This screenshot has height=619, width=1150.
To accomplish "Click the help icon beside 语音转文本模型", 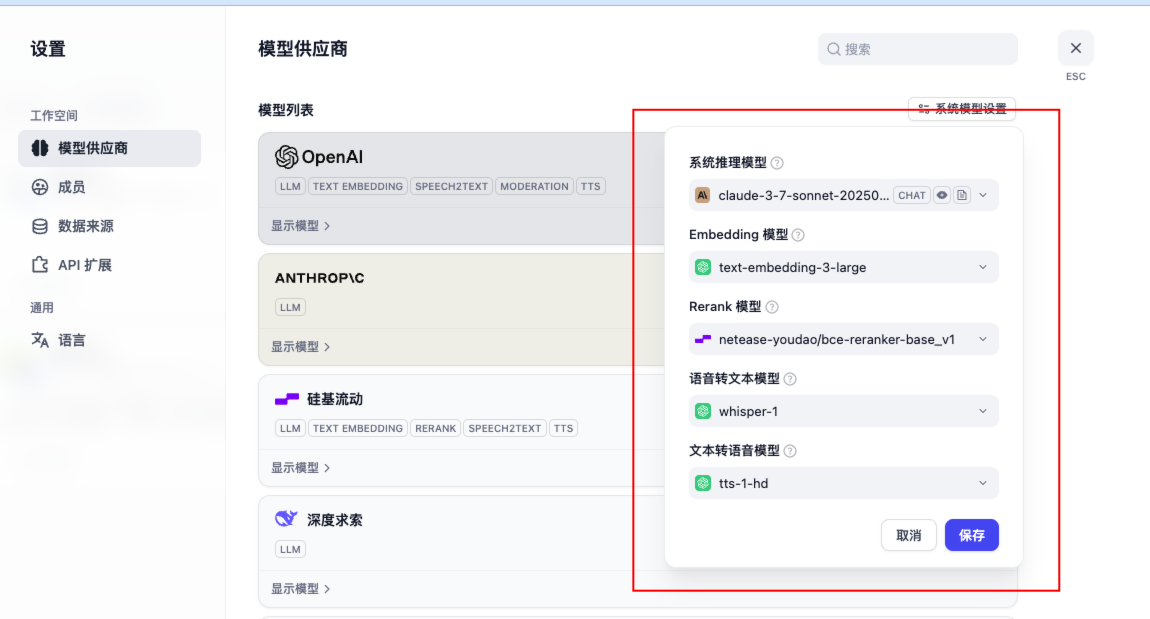I will [x=790, y=378].
